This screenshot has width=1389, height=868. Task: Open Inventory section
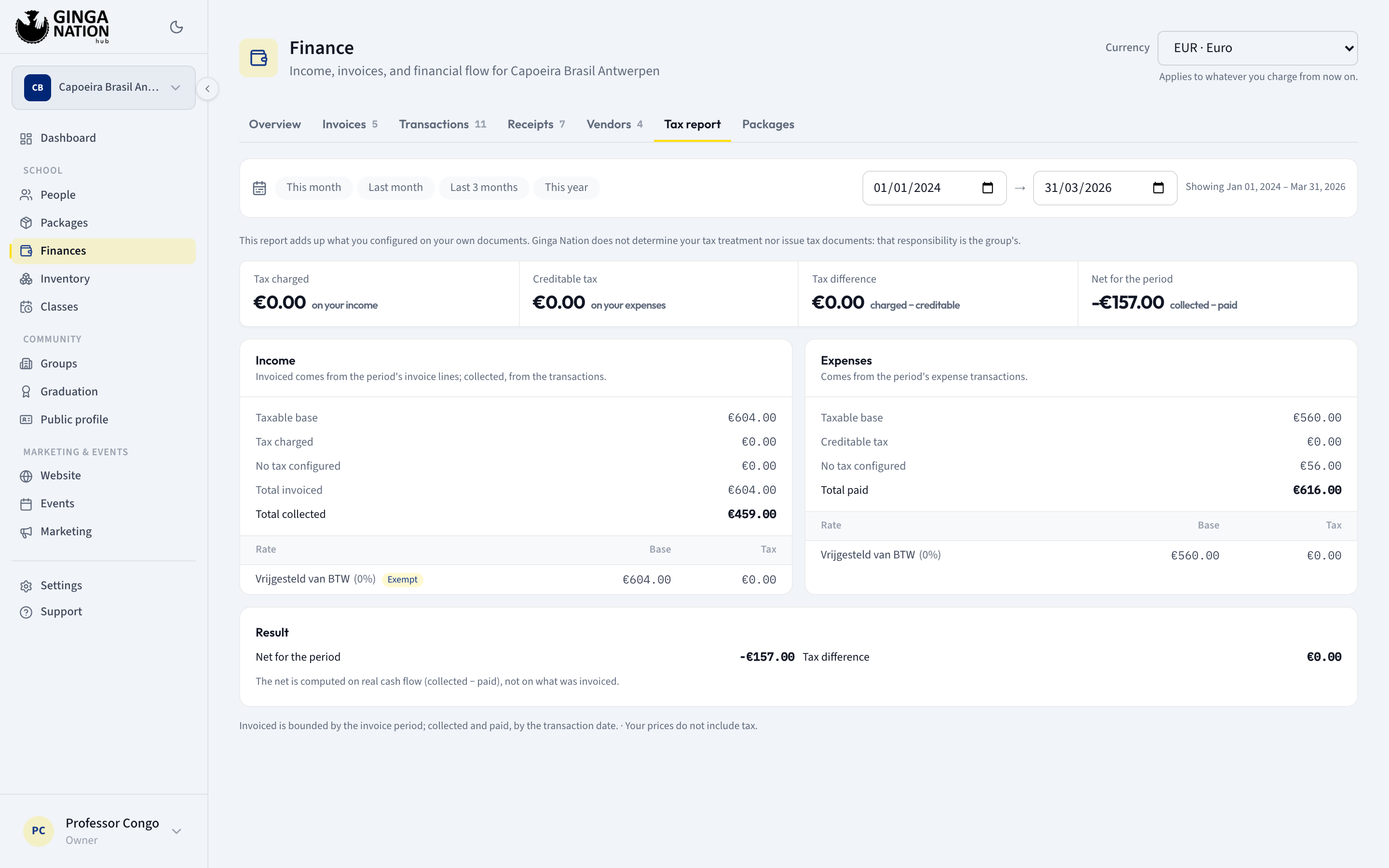103,279
